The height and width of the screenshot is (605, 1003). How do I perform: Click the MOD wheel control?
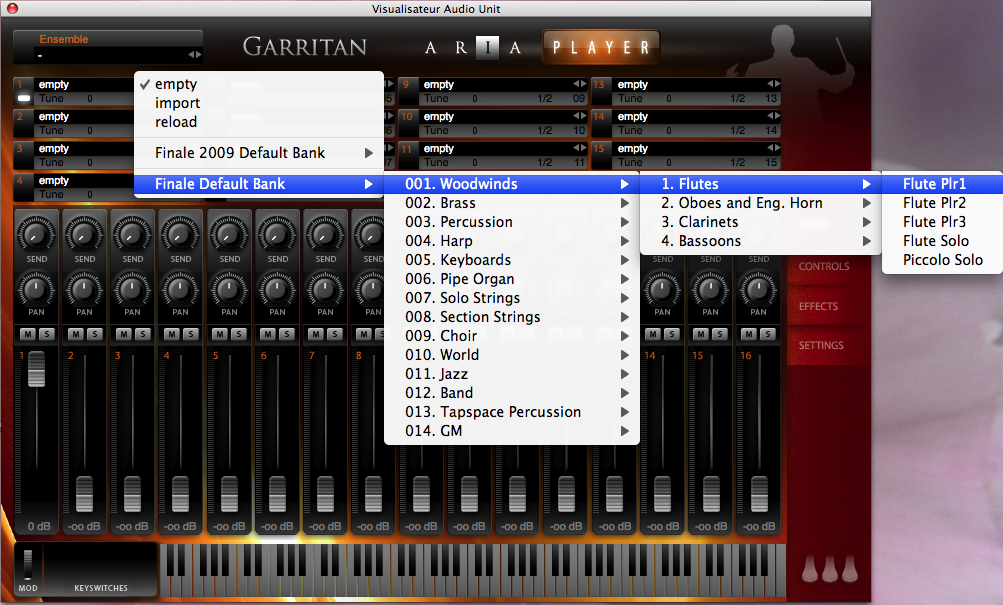coord(28,565)
